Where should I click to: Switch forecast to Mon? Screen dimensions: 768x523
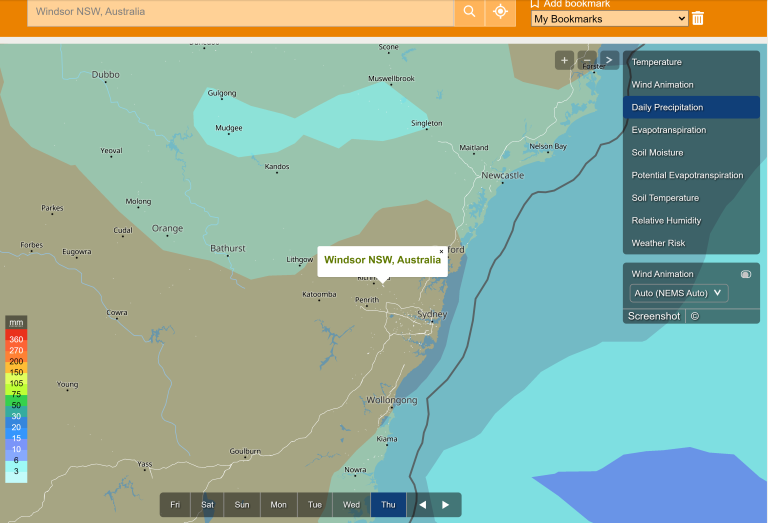(278, 505)
